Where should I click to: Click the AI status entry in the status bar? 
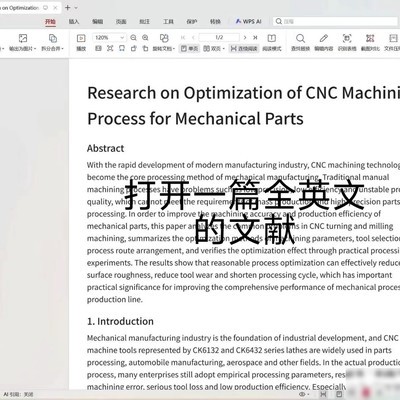pos(18,394)
